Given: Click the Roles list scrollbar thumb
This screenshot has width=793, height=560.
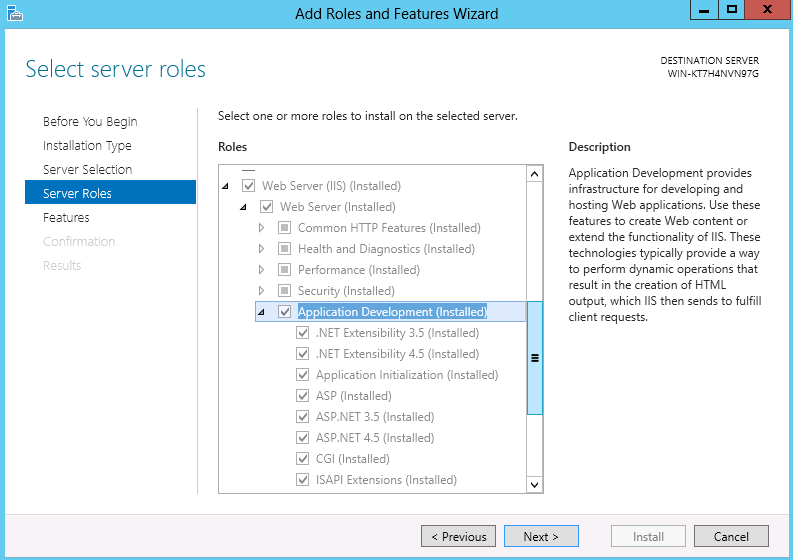Looking at the screenshot, I should (x=535, y=358).
